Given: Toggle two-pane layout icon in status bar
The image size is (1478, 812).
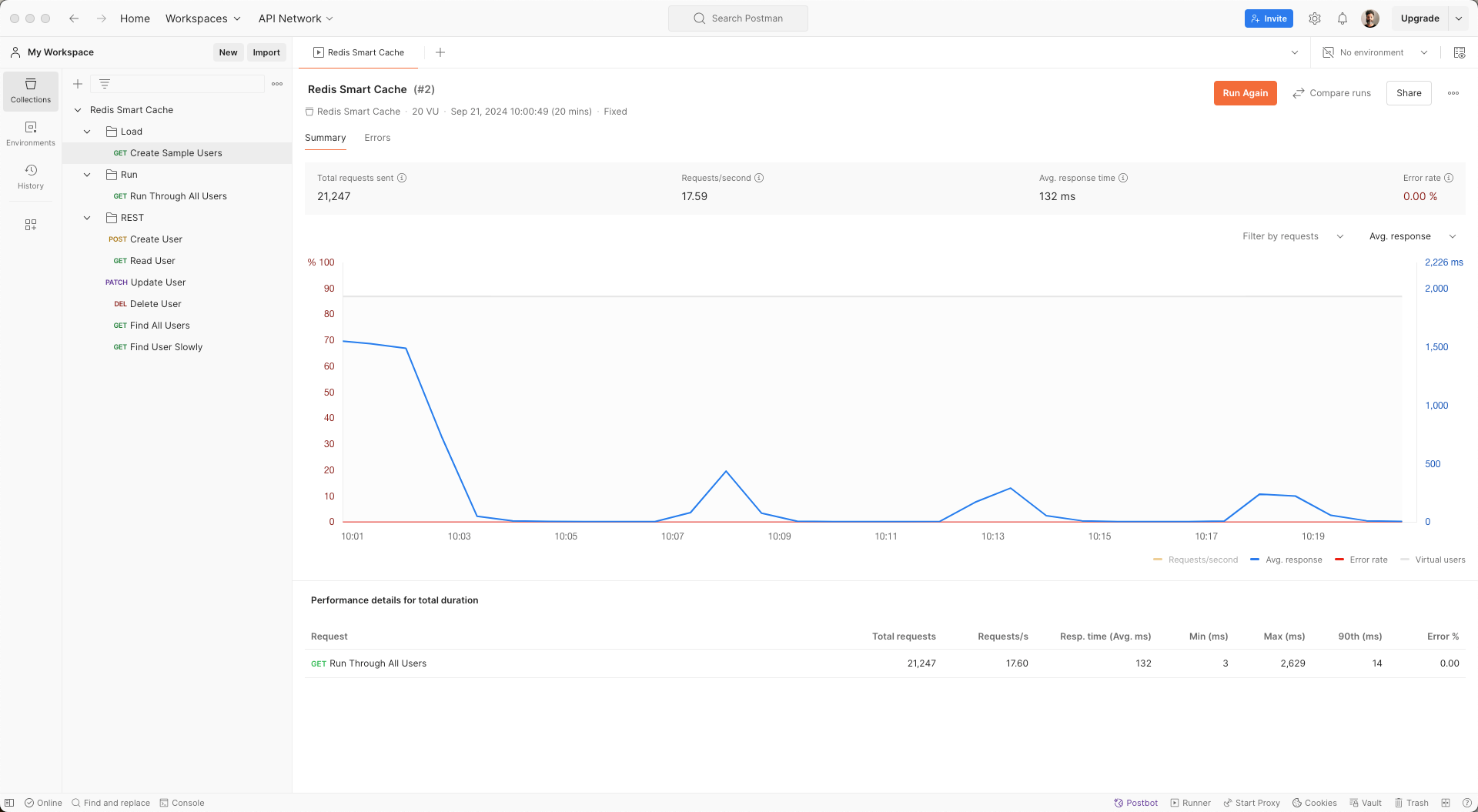Looking at the screenshot, I should 1446,803.
